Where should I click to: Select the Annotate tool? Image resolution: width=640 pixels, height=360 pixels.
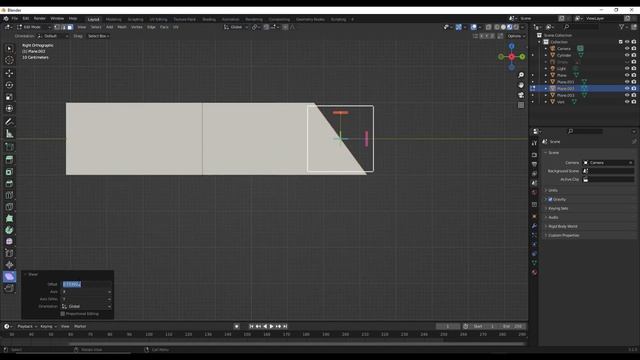pos(9,122)
